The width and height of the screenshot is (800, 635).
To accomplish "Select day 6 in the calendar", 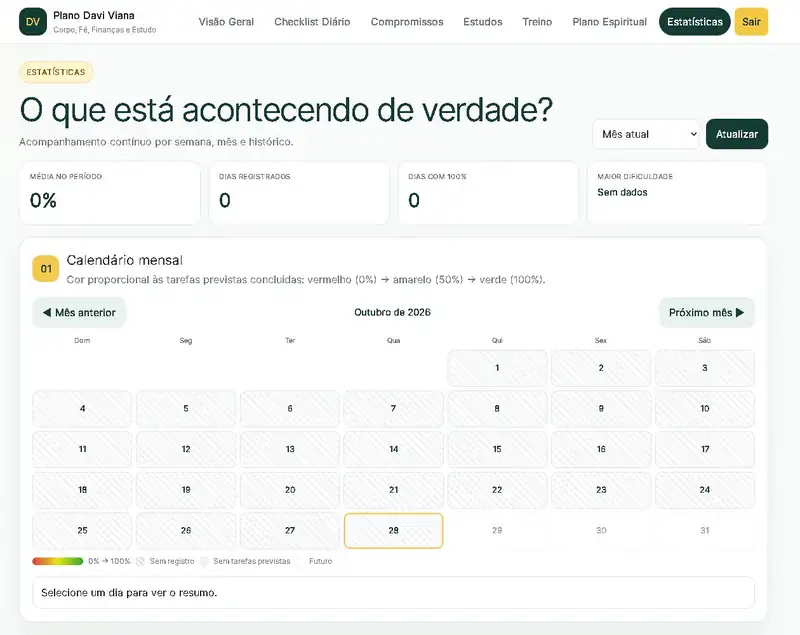I will coord(290,409).
